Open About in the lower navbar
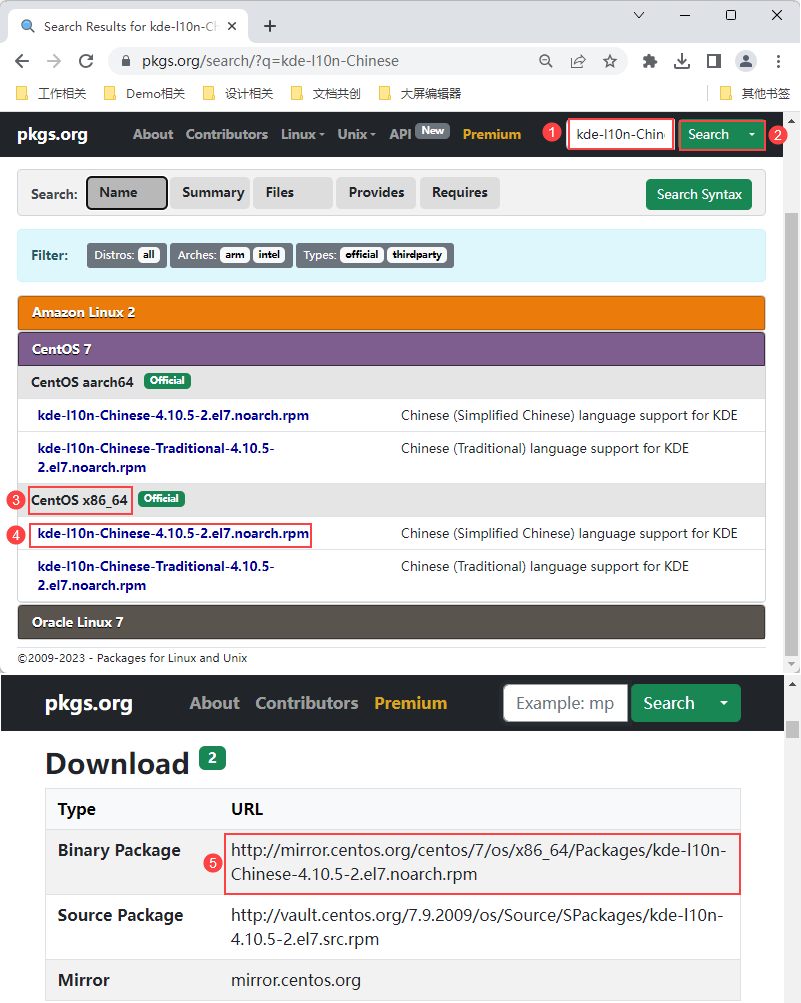 214,703
